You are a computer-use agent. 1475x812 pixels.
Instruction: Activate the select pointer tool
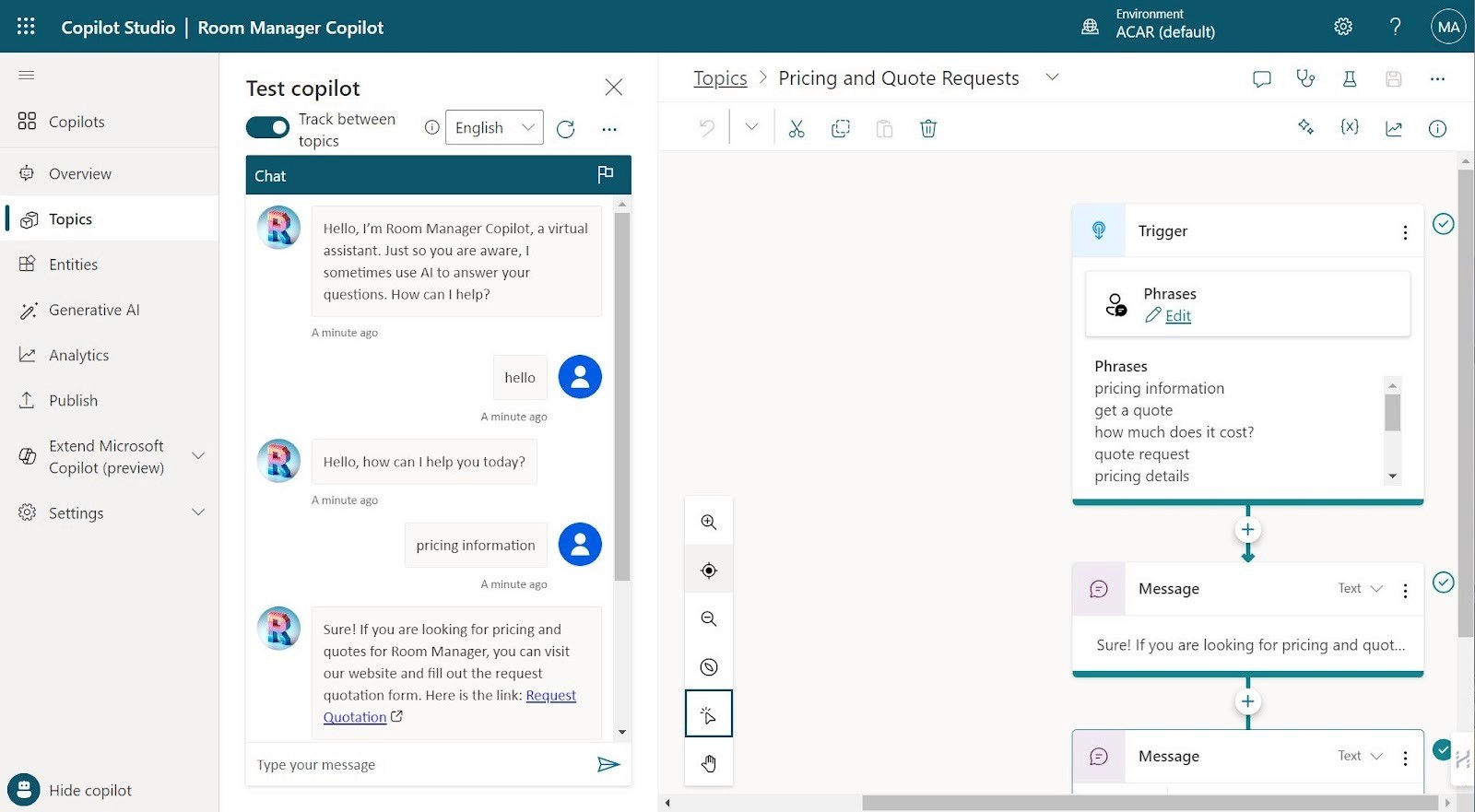(708, 714)
